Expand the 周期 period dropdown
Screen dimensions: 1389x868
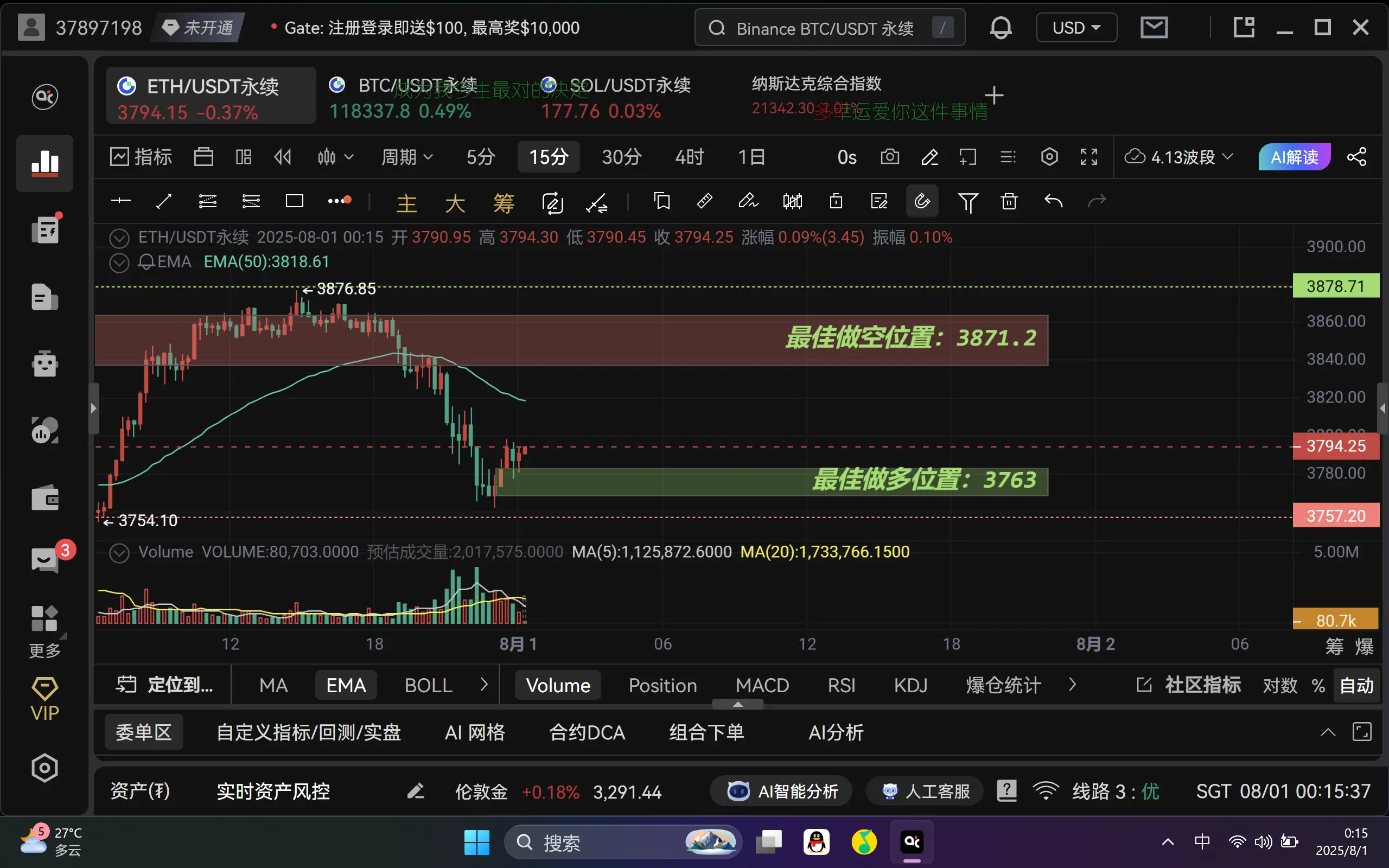point(407,157)
